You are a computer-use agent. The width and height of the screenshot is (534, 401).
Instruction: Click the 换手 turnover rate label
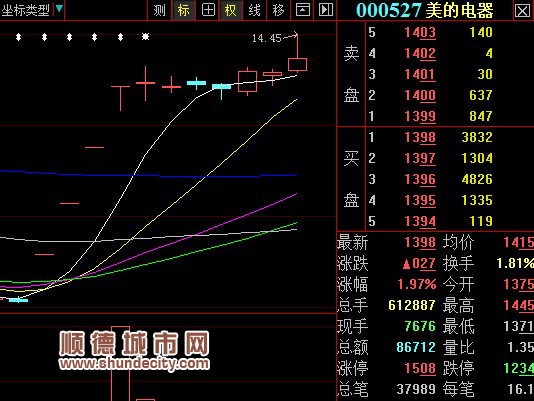[458, 264]
